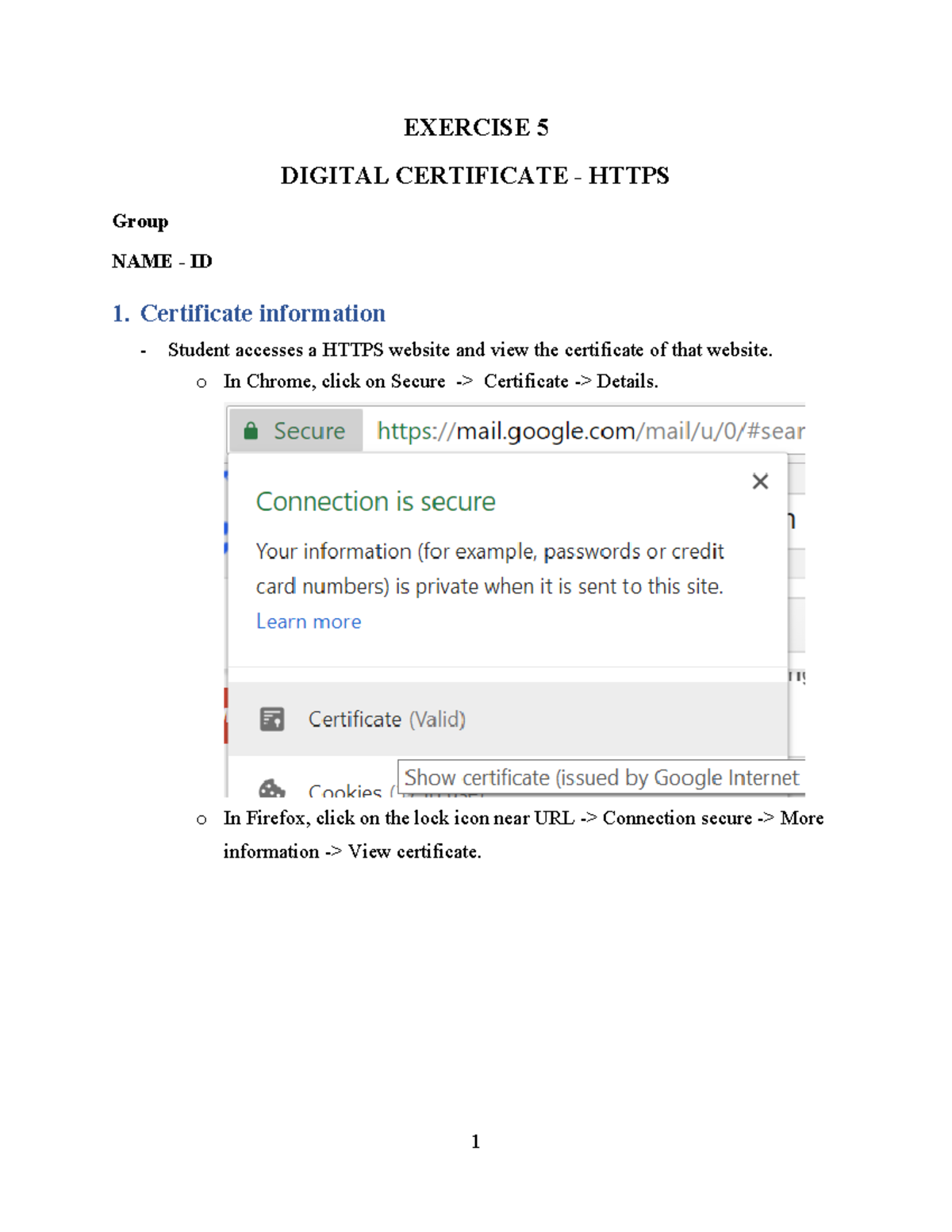Click the Cookies icon in the popup
952x1232 pixels.
click(271, 789)
